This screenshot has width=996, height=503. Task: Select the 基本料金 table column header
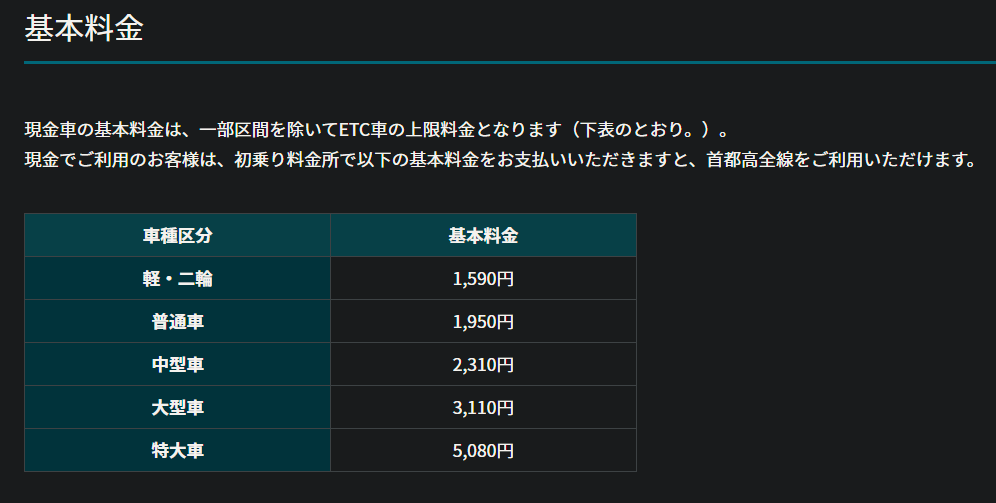point(483,236)
